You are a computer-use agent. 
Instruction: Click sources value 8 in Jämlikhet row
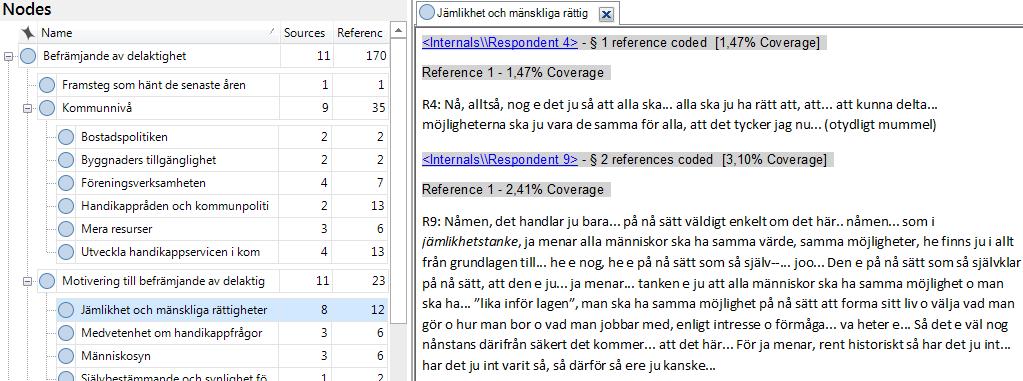[x=324, y=311]
